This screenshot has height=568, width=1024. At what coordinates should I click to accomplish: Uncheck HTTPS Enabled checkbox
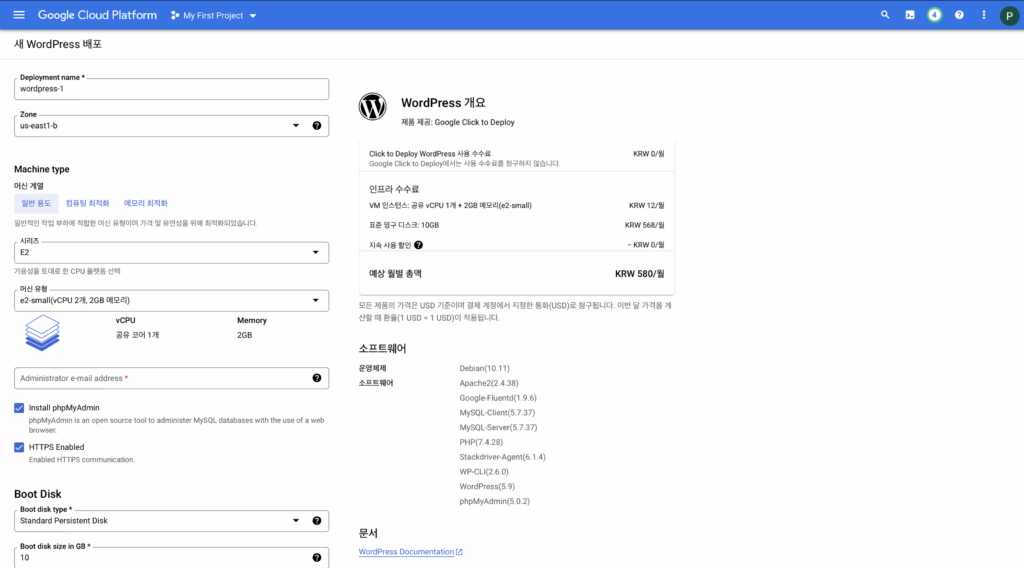[x=19, y=447]
